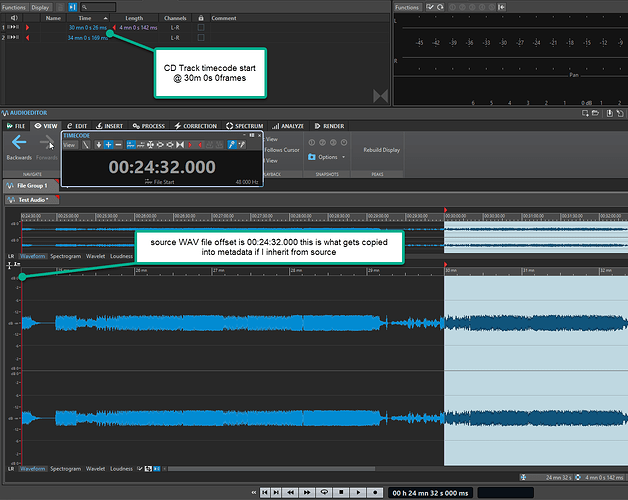Click the bowtie selection icon in Timecode toolbar
628x500 pixels.
[x=180, y=145]
